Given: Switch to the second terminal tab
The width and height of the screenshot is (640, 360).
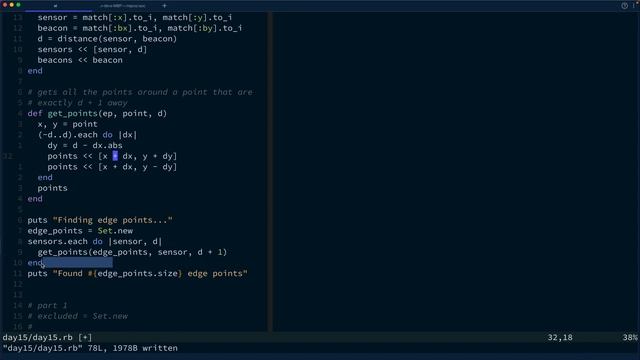Looking at the screenshot, I should [x=123, y=6].
